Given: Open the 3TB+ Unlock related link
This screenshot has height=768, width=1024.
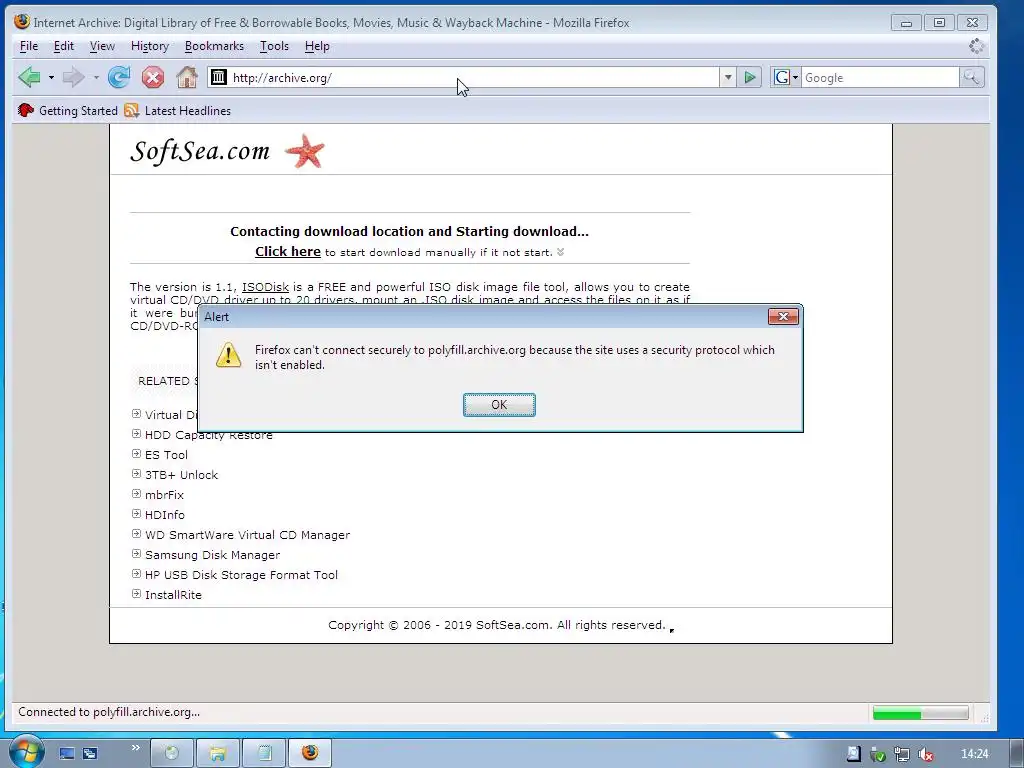Looking at the screenshot, I should 182,475.
